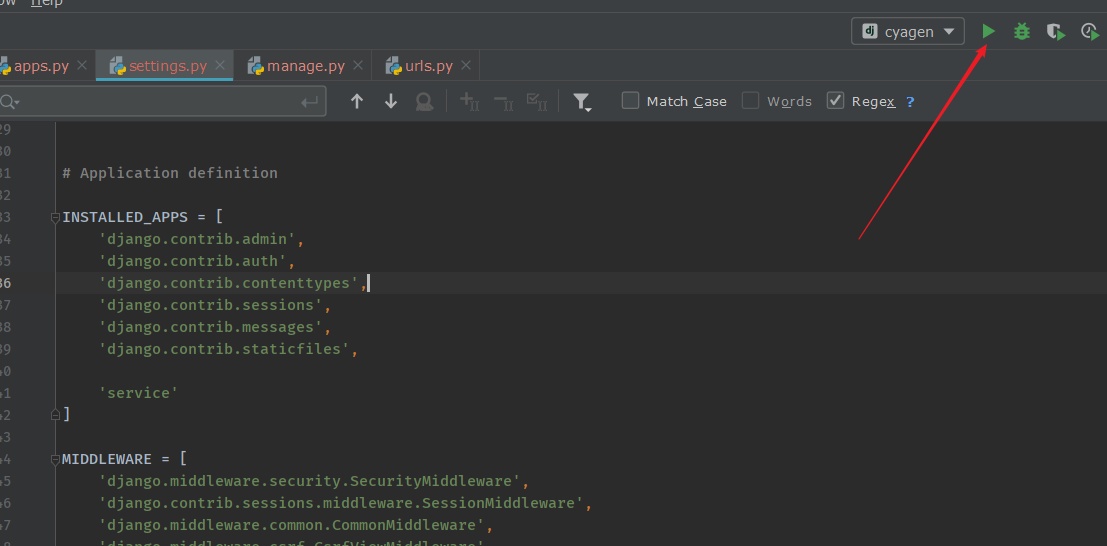
Task: Click the search history magnifier icon
Action: pos(10,102)
